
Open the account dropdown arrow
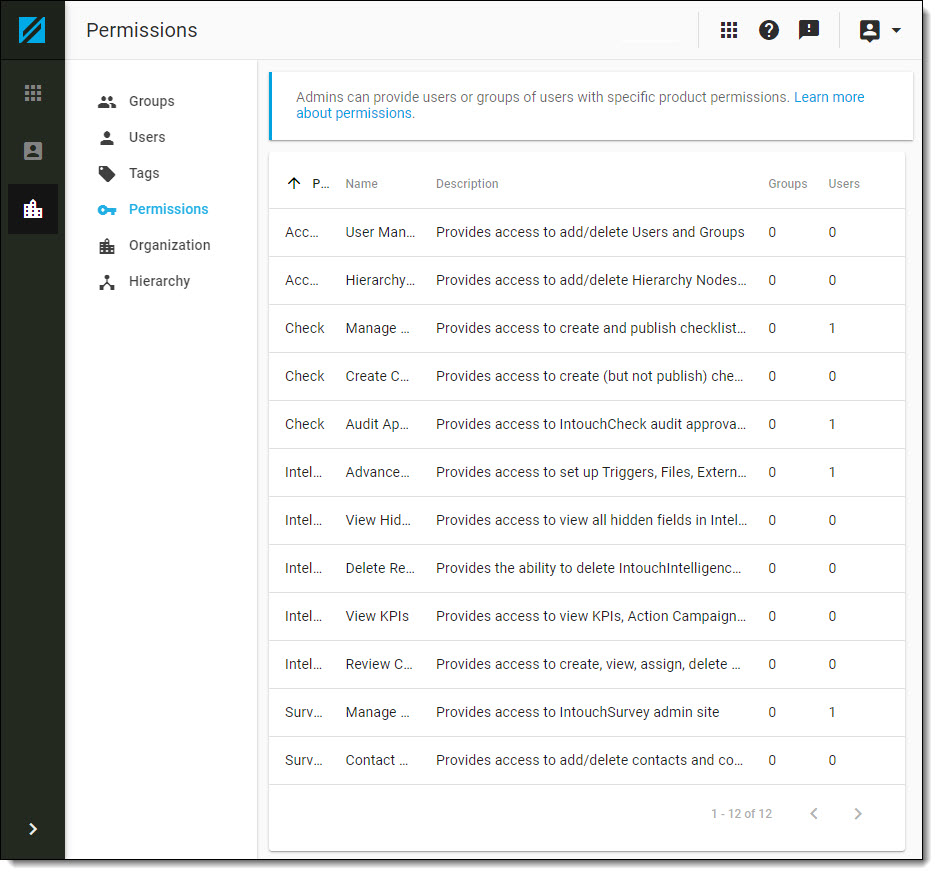pos(897,30)
